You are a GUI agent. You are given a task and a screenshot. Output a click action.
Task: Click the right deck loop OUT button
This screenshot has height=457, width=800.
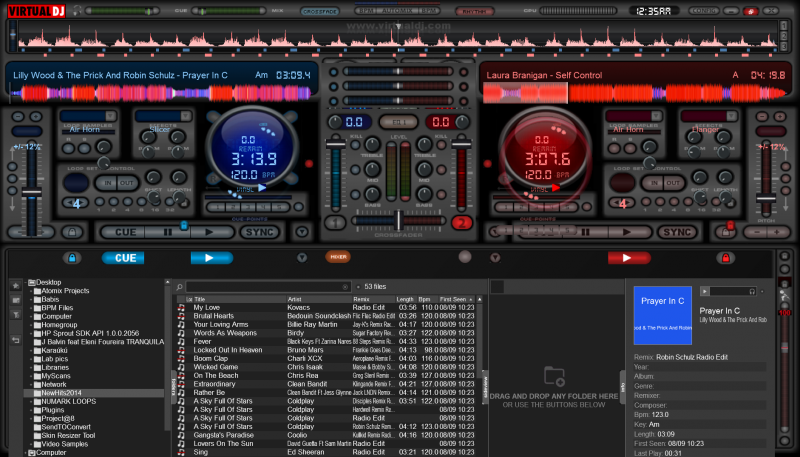tap(673, 183)
